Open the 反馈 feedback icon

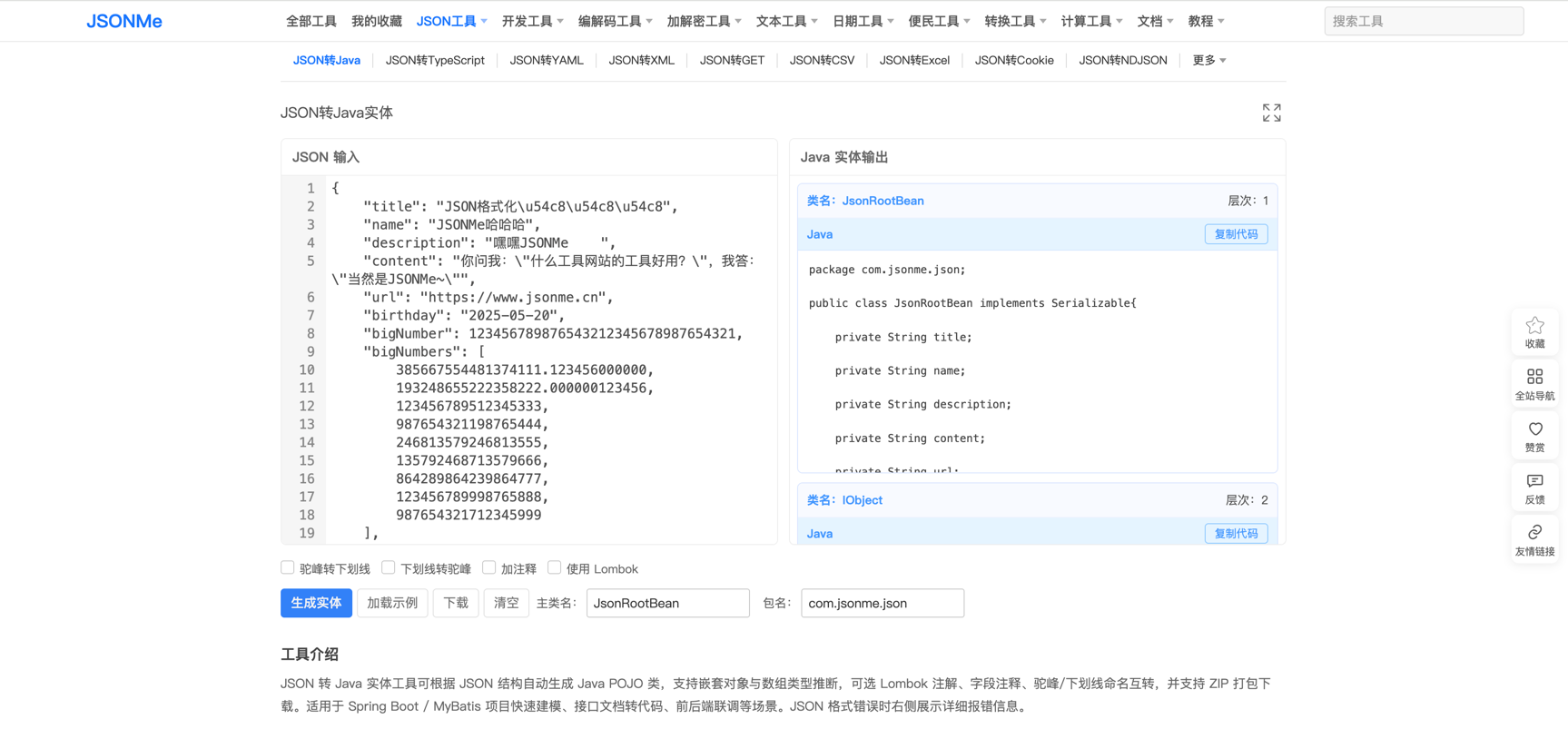point(1534,488)
